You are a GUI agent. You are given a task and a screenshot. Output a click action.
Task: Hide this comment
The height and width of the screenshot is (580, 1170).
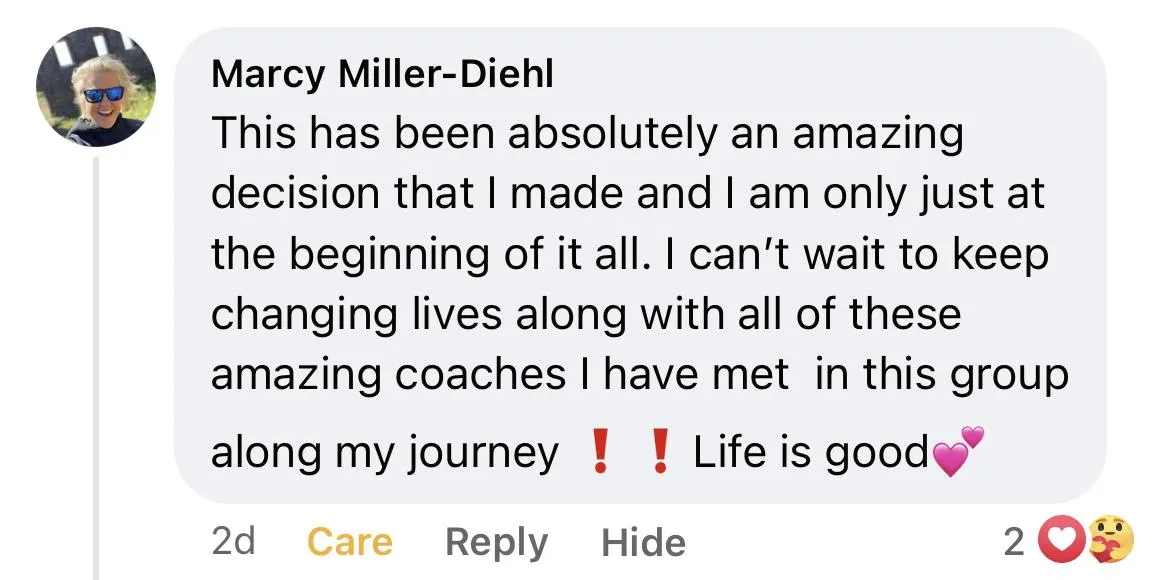pyautogui.click(x=643, y=542)
